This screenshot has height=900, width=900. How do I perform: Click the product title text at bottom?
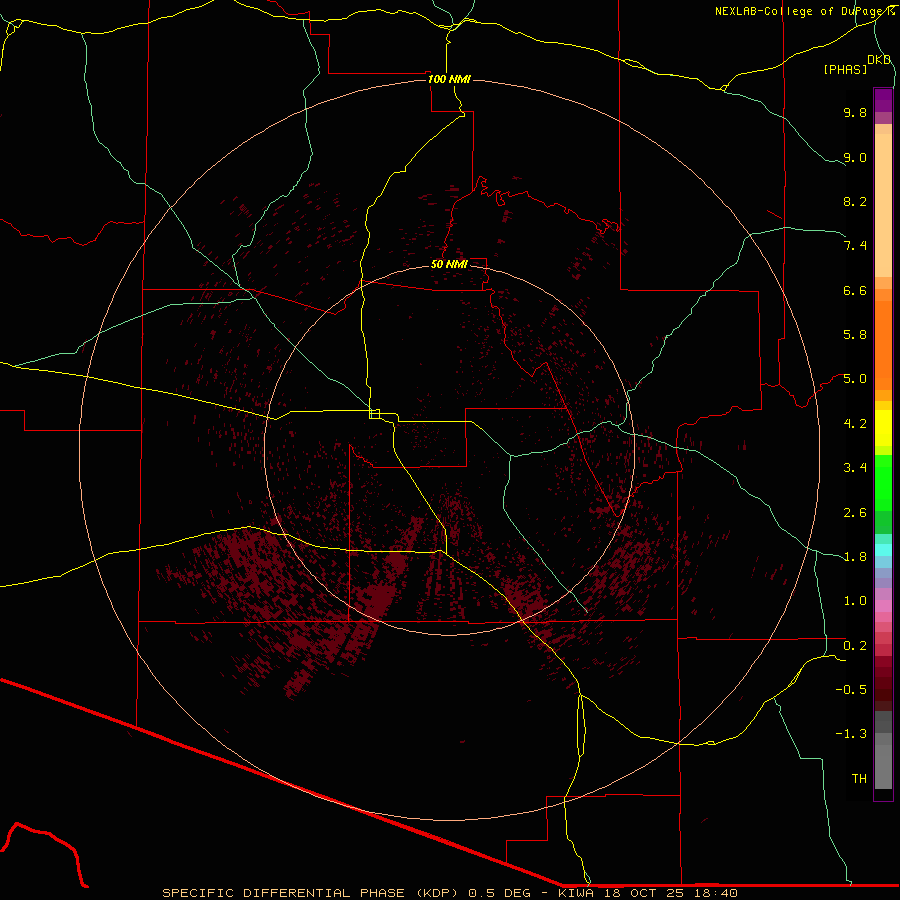(449, 893)
